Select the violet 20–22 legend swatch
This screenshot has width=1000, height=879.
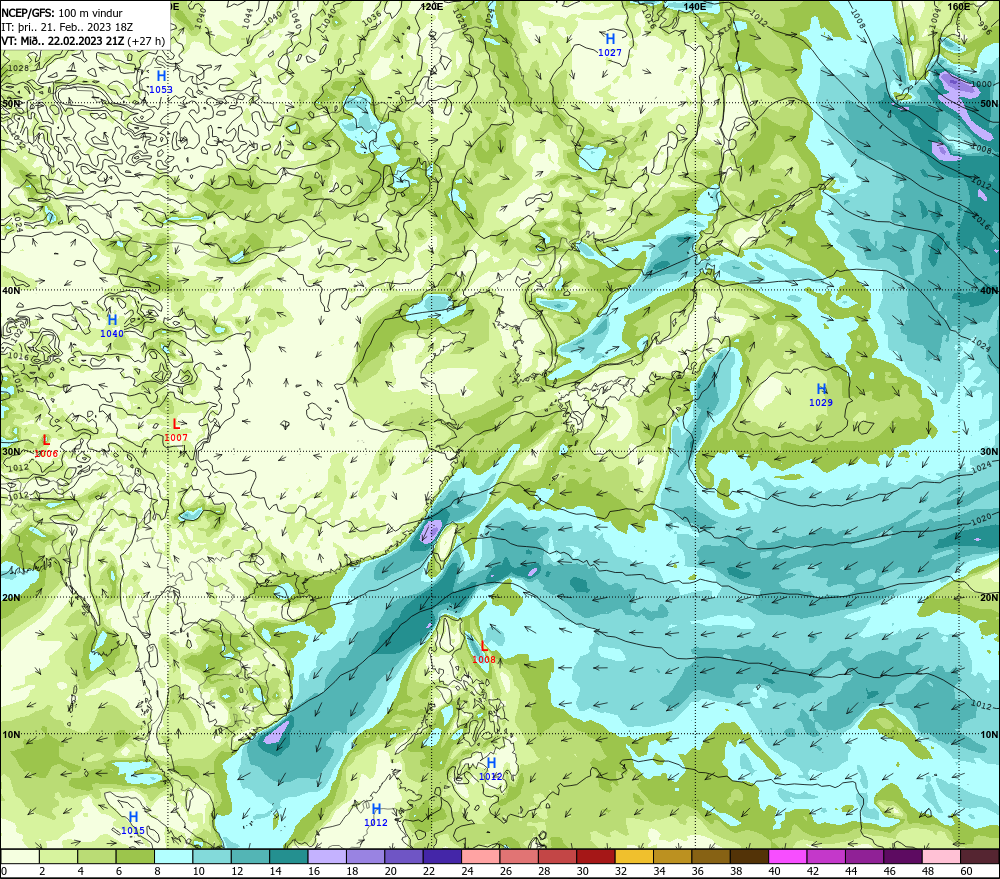click(x=404, y=857)
